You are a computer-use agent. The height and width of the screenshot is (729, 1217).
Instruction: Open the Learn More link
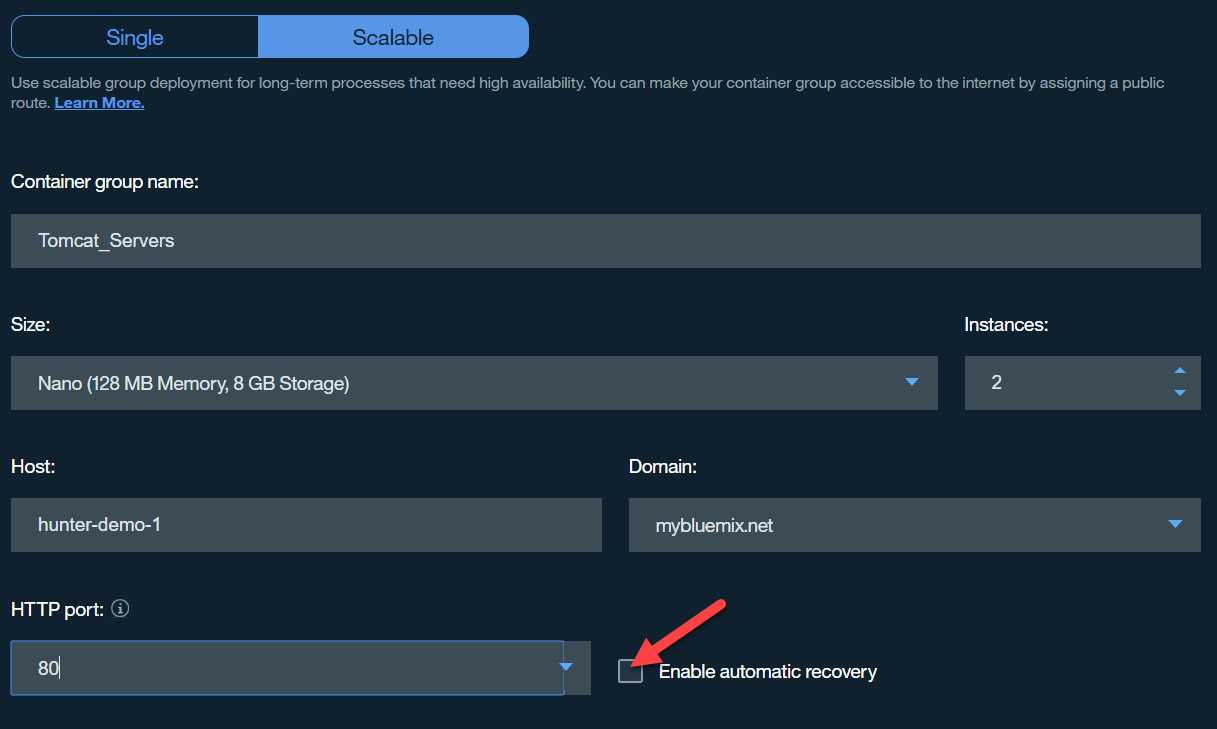click(99, 103)
